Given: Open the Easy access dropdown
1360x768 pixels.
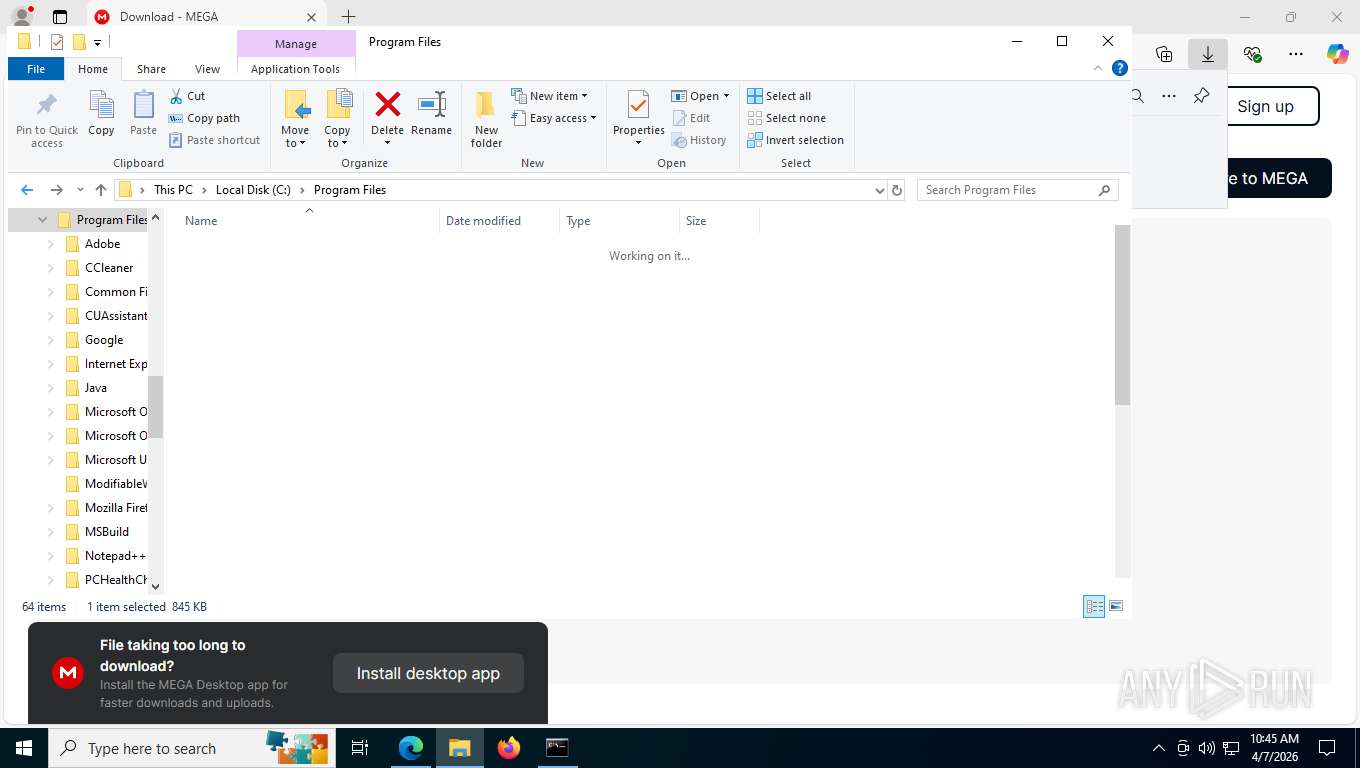Looking at the screenshot, I should click(554, 118).
